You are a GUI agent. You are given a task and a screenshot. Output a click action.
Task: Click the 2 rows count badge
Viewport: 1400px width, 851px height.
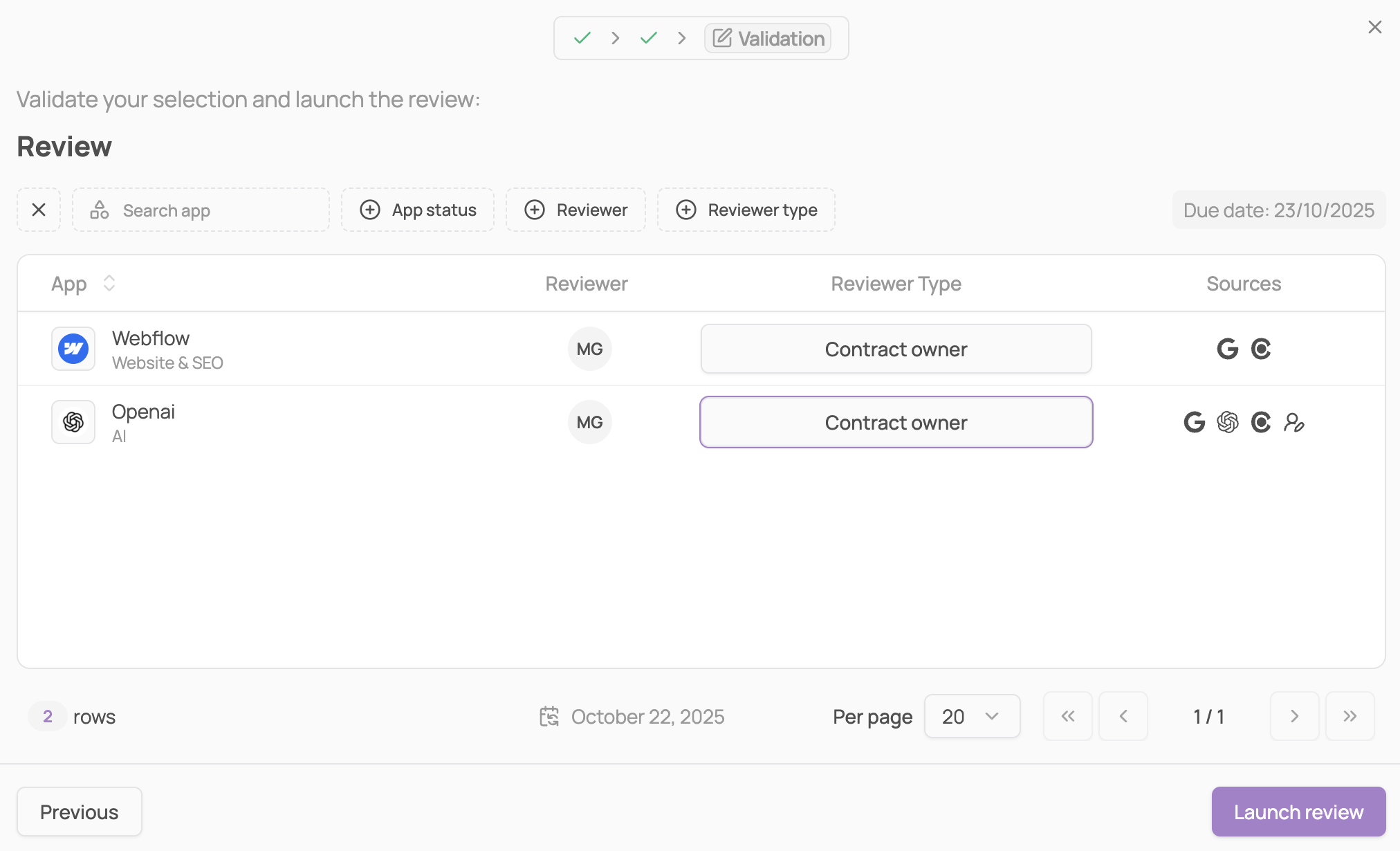[48, 716]
